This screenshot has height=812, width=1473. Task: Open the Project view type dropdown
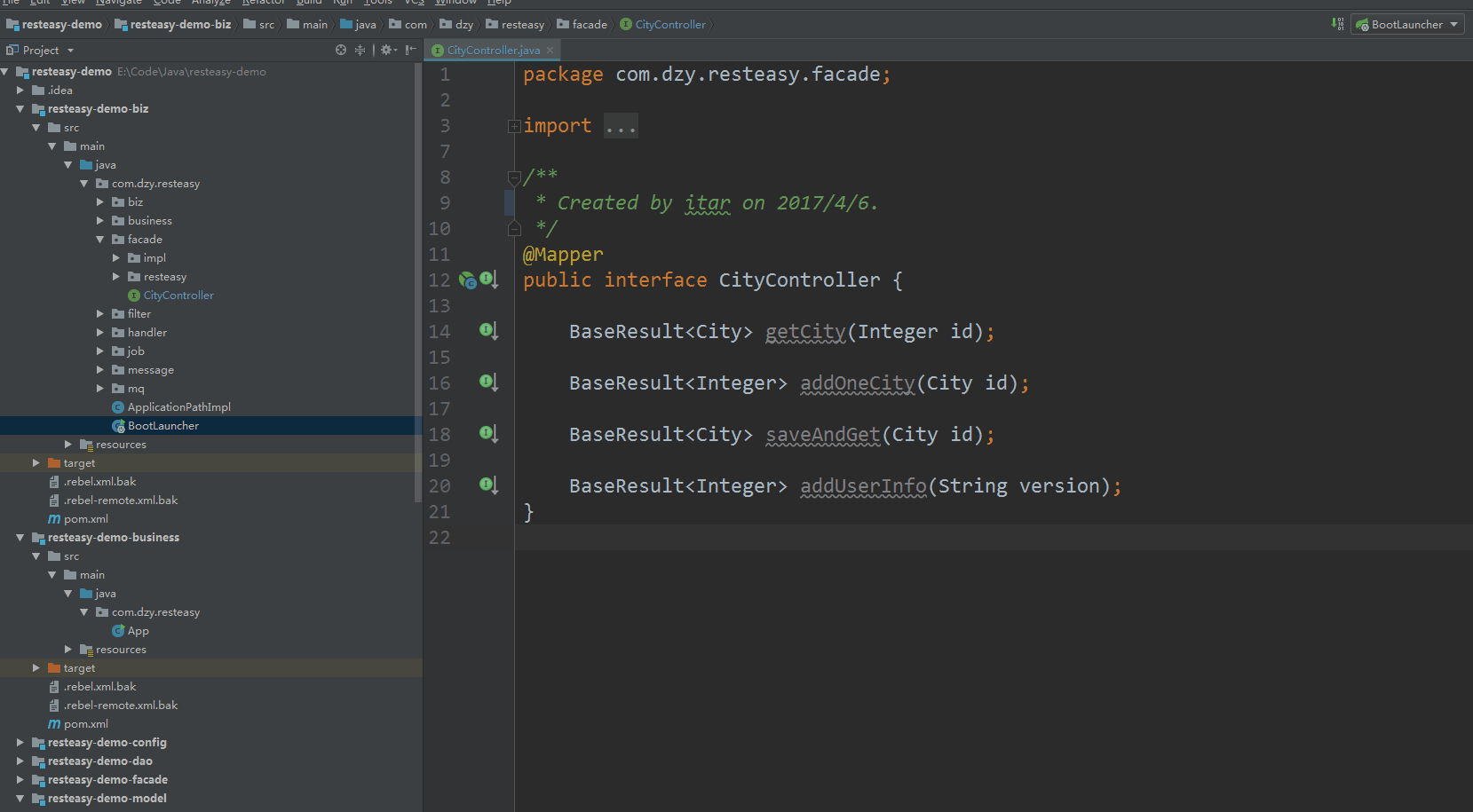(70, 51)
